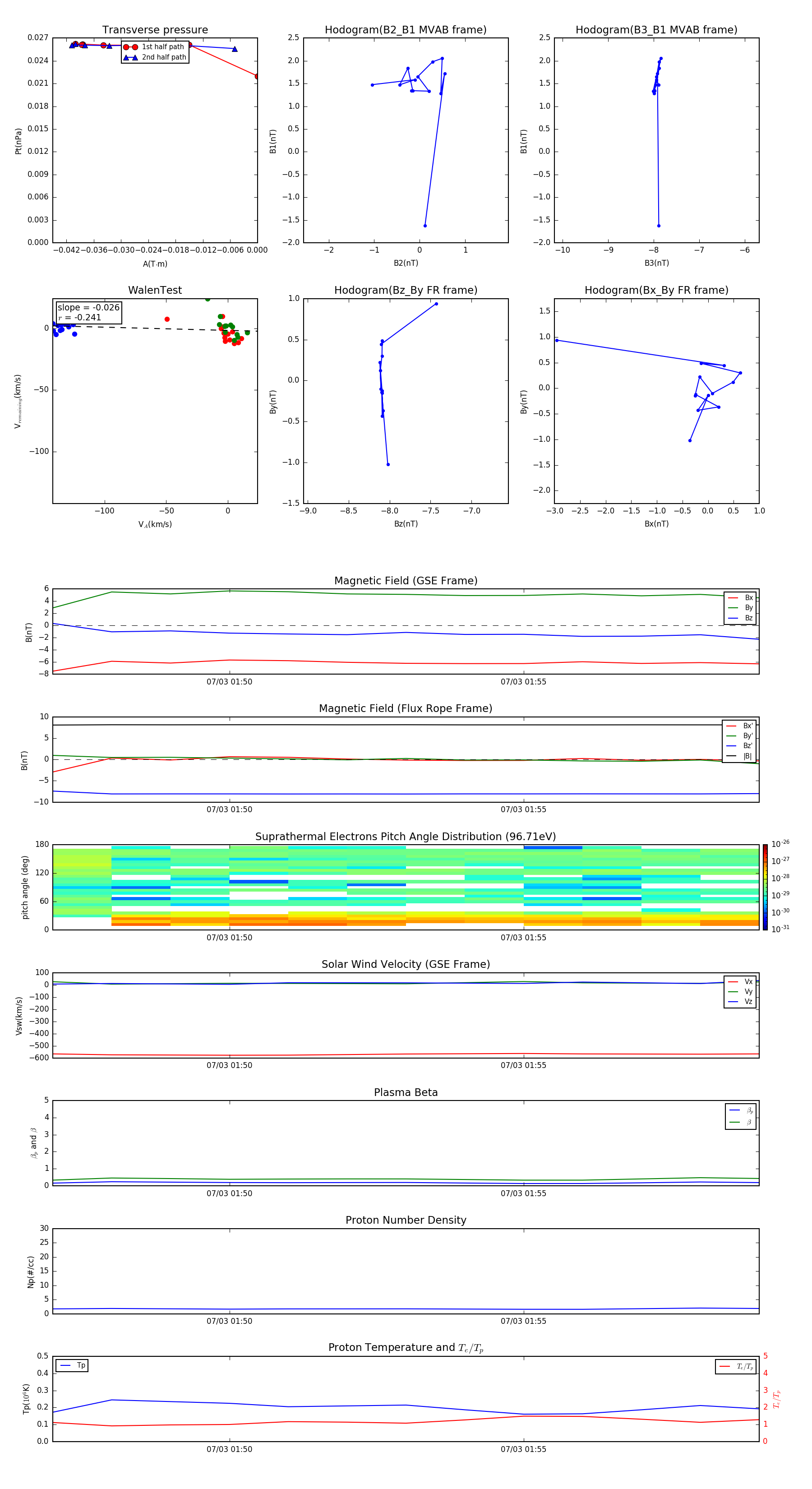Click the "Bz(nT)" x-axis label

406,524
